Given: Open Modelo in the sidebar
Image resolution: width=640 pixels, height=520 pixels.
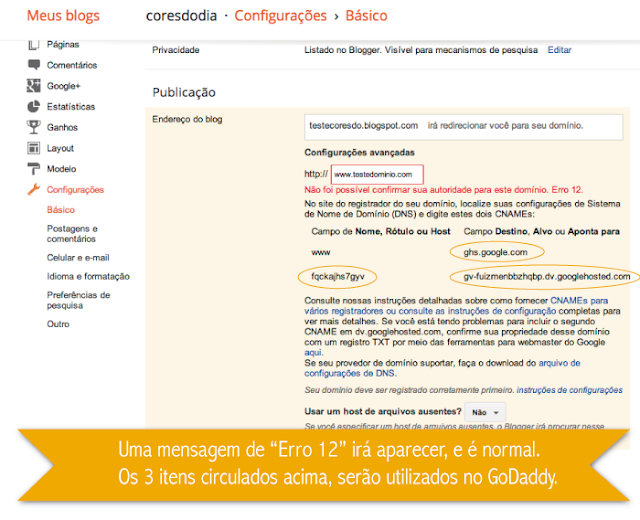Looking at the screenshot, I should pos(61,169).
